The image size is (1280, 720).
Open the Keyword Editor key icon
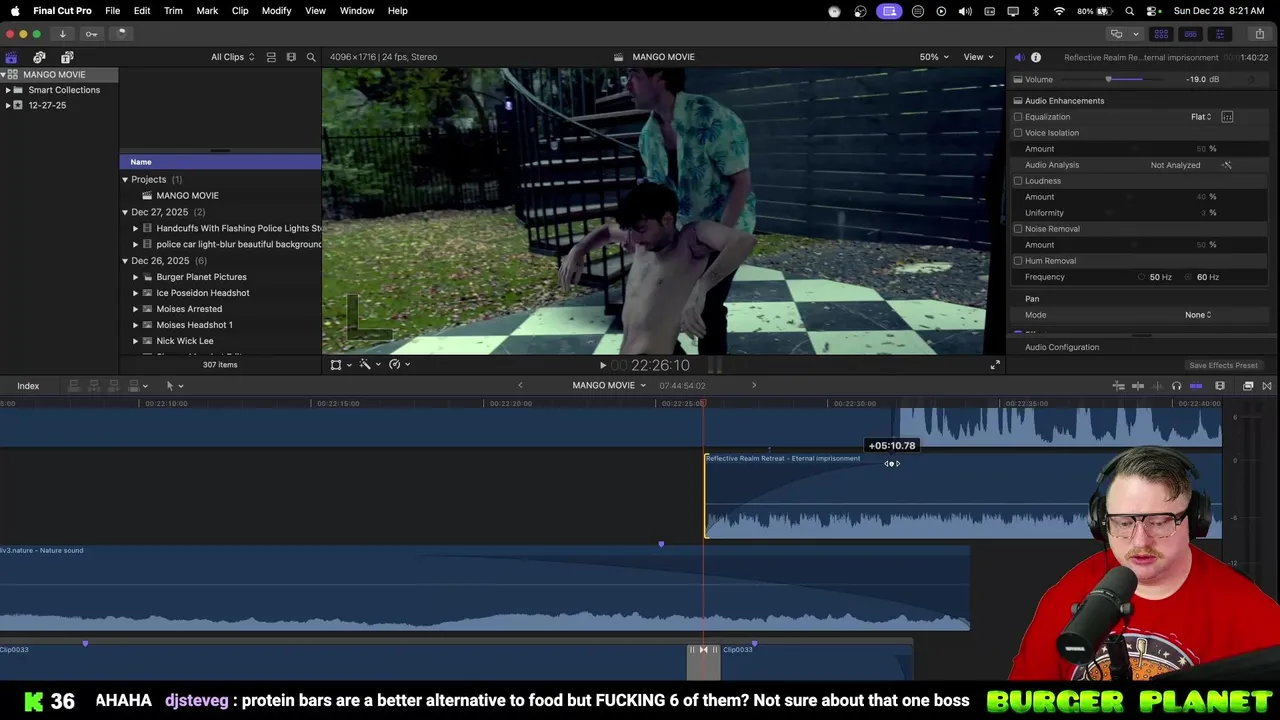[x=91, y=33]
